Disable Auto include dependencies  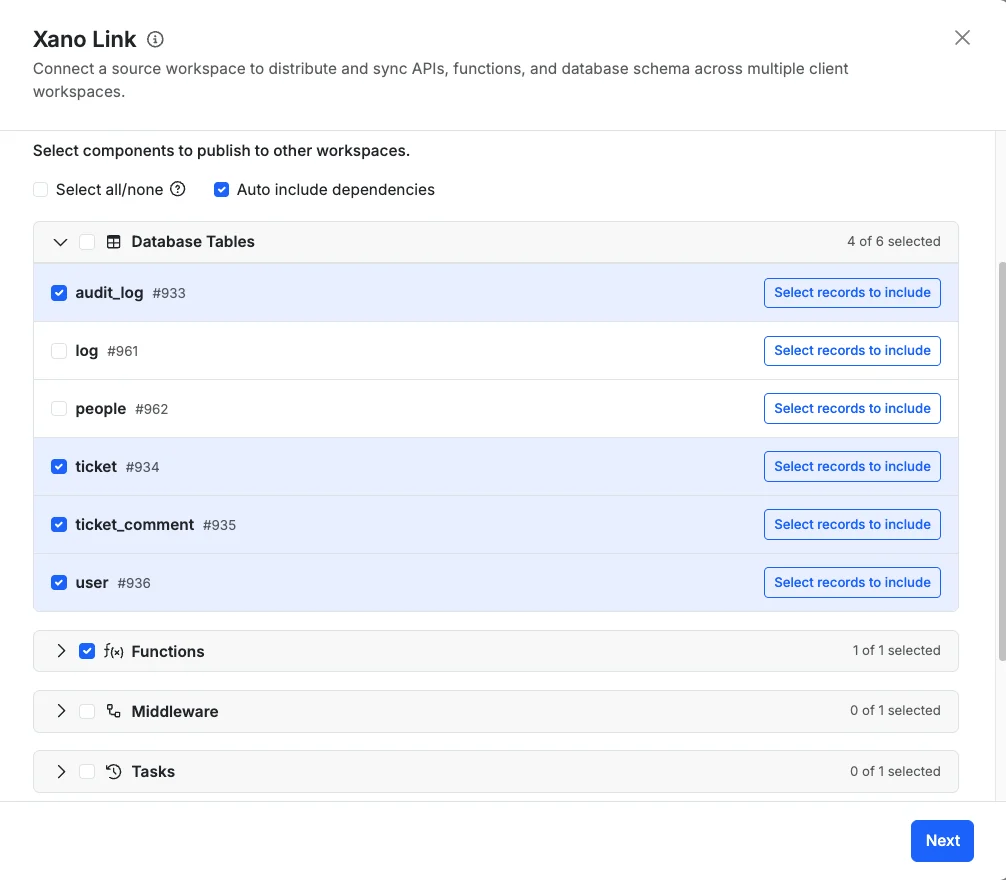[x=221, y=189]
